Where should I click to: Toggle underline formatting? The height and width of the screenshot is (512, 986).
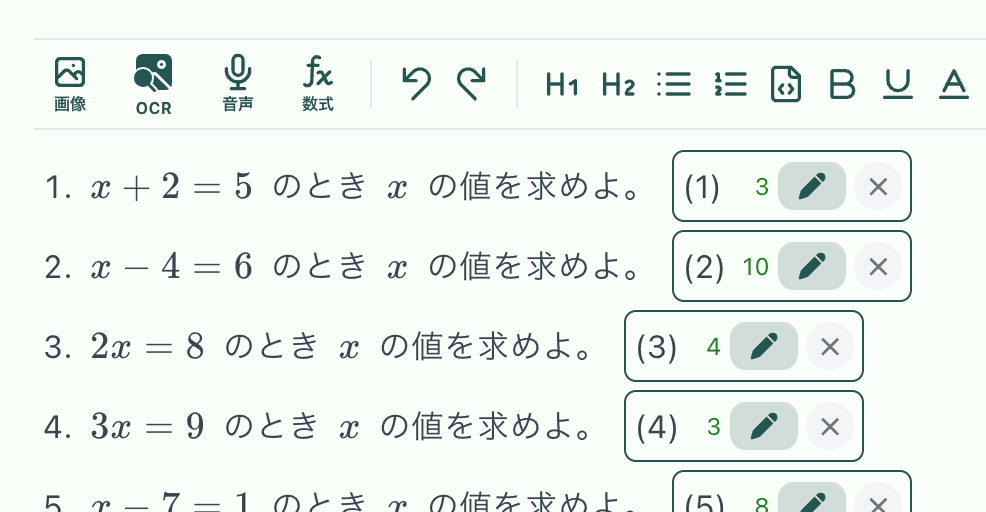point(898,85)
